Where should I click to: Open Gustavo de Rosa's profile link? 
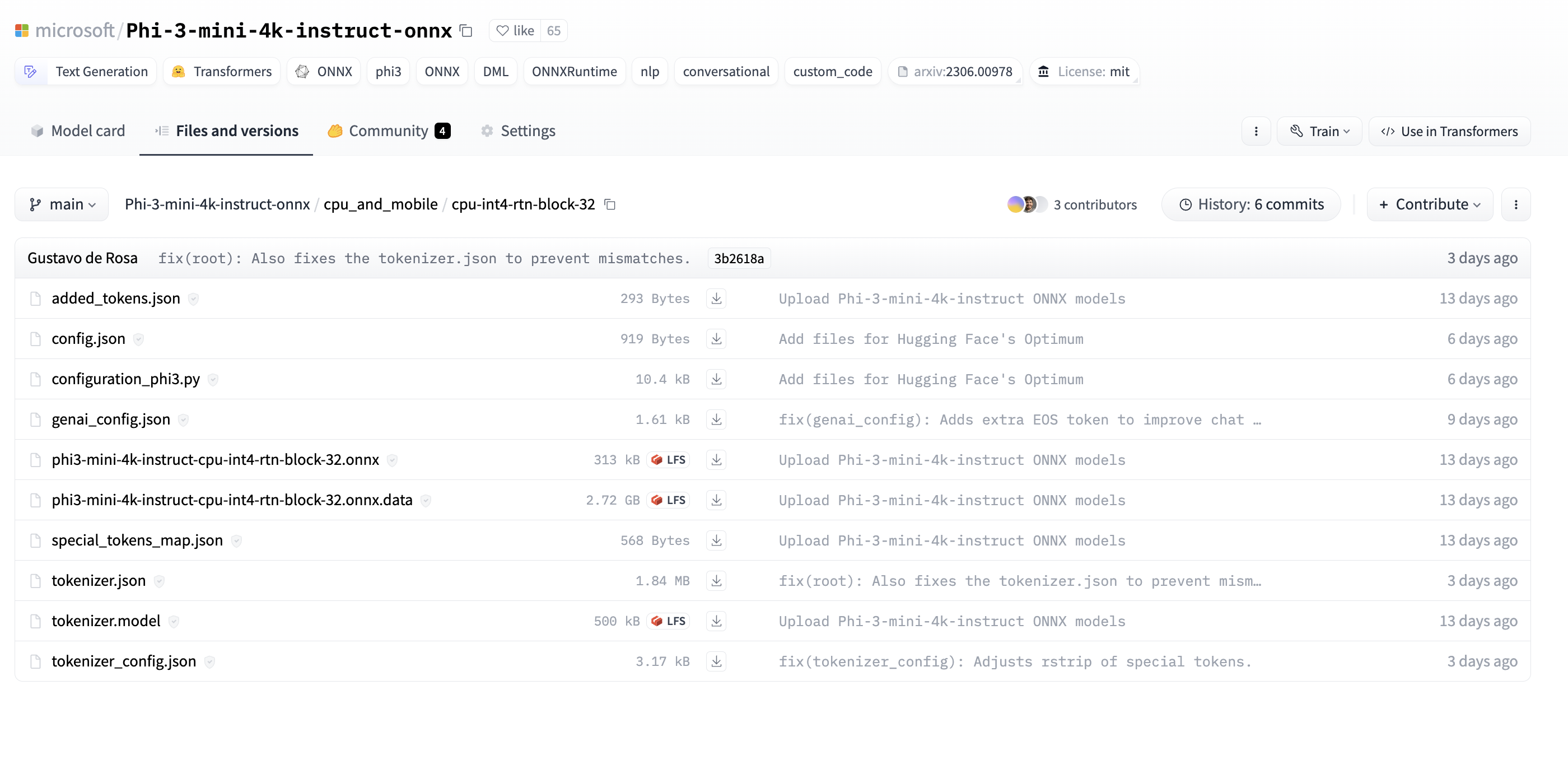pyautogui.click(x=82, y=258)
